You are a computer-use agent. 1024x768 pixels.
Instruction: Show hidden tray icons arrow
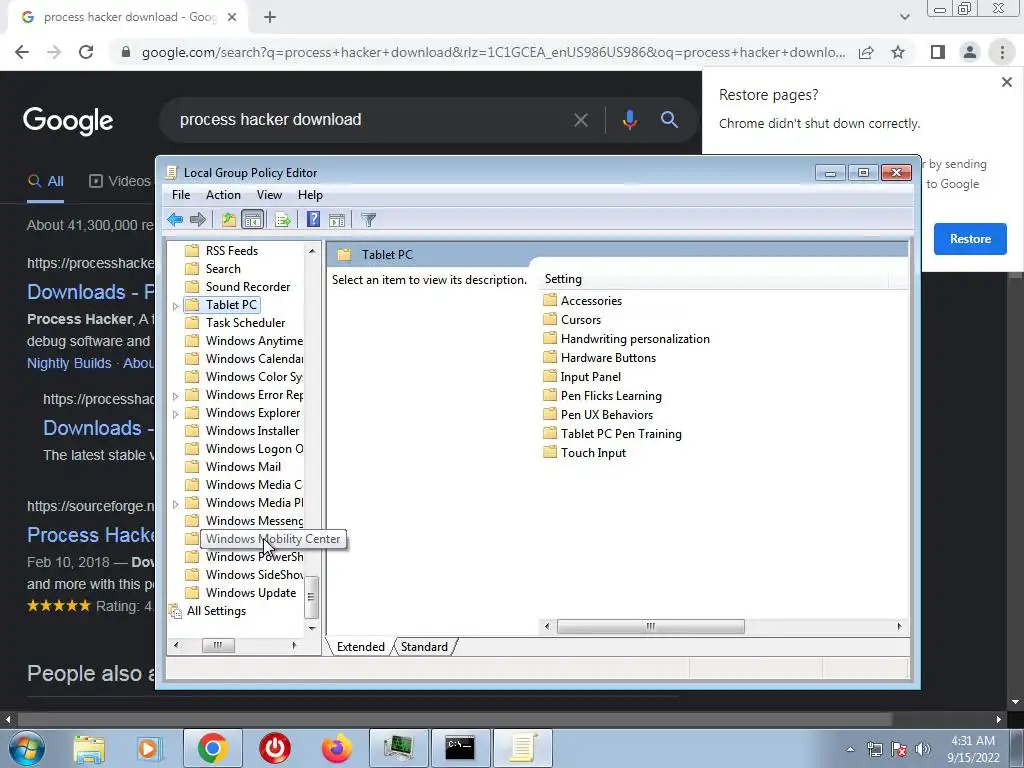click(x=850, y=749)
